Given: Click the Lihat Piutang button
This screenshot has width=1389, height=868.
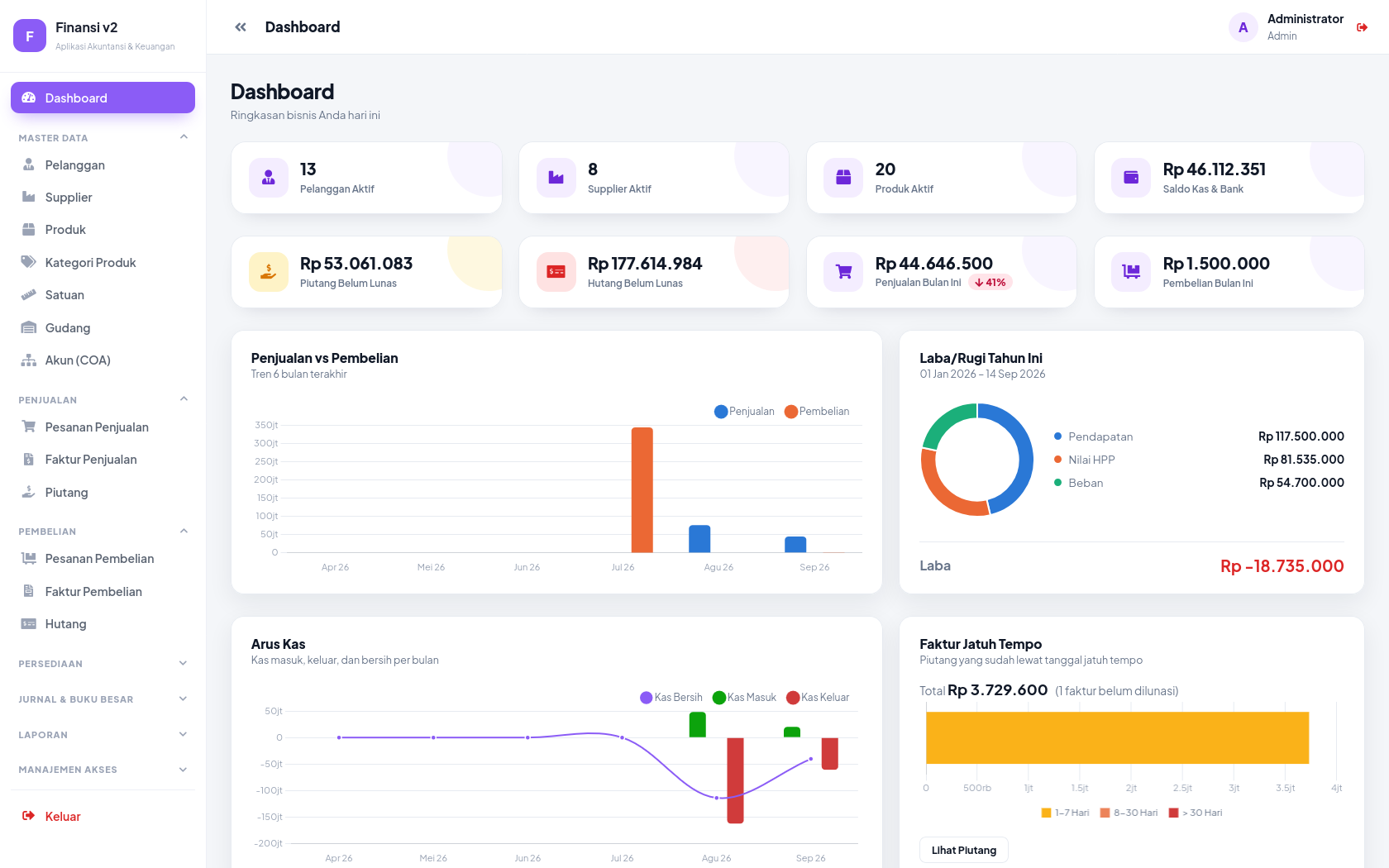Looking at the screenshot, I should 964,850.
